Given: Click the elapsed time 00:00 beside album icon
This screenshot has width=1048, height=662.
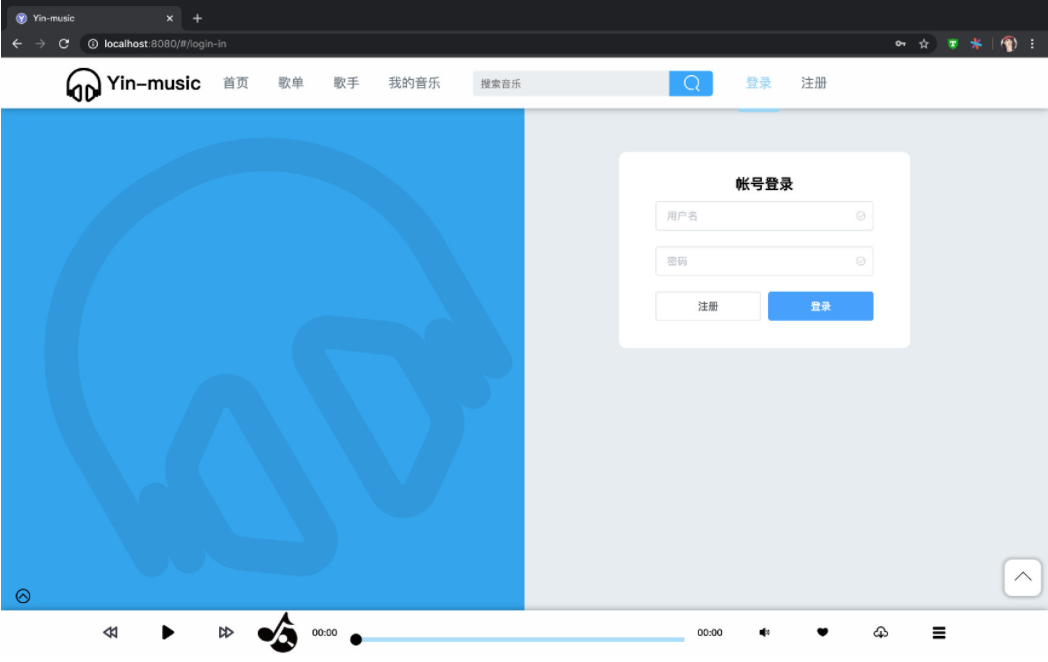Looking at the screenshot, I should (325, 633).
